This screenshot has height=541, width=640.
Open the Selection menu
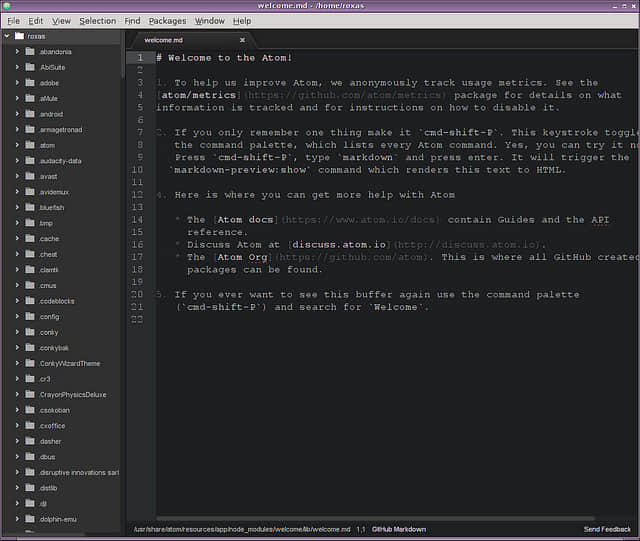click(x=98, y=21)
